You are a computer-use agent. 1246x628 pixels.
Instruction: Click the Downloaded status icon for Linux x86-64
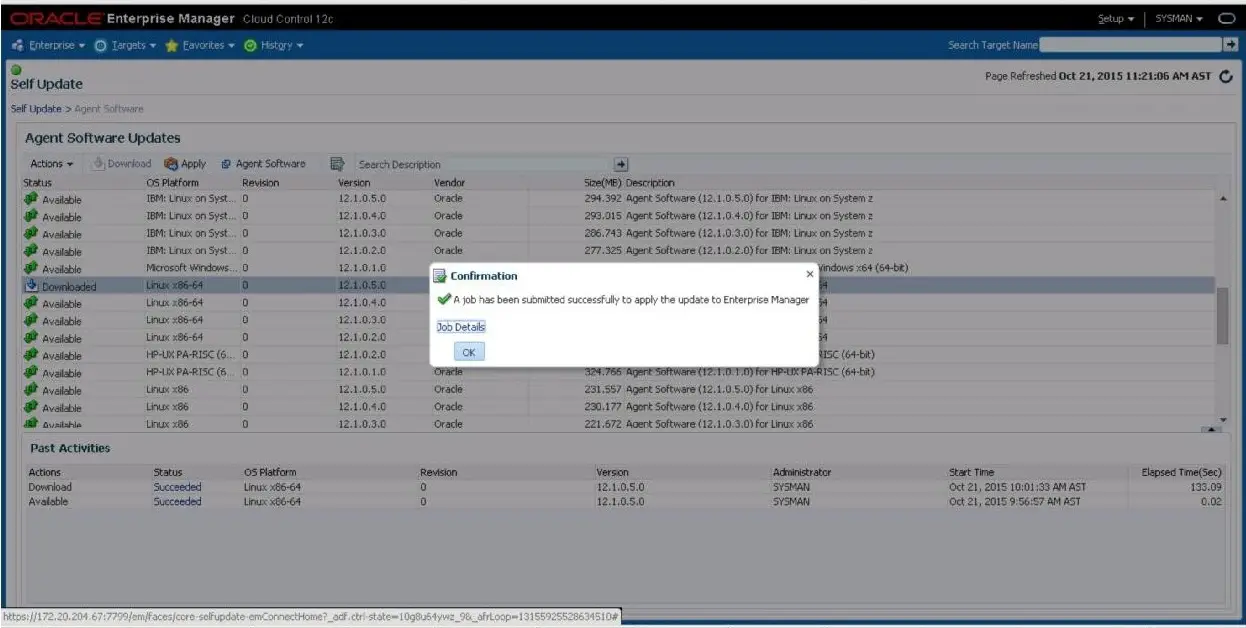[32, 286]
